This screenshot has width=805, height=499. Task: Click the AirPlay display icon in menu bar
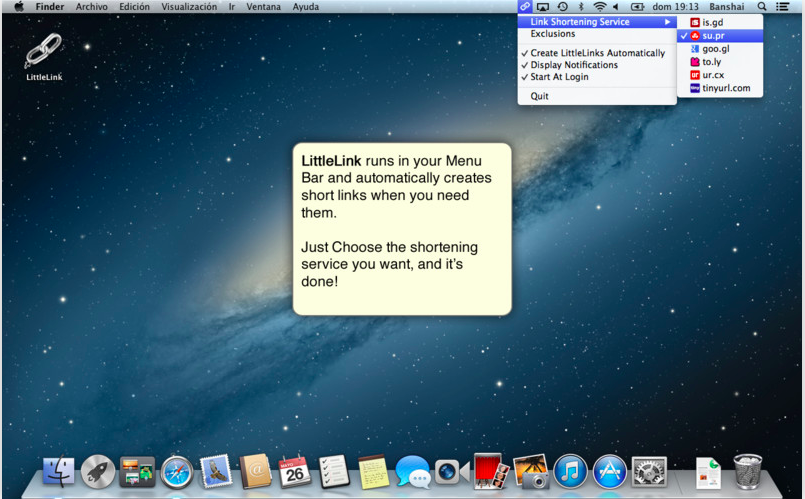543,7
